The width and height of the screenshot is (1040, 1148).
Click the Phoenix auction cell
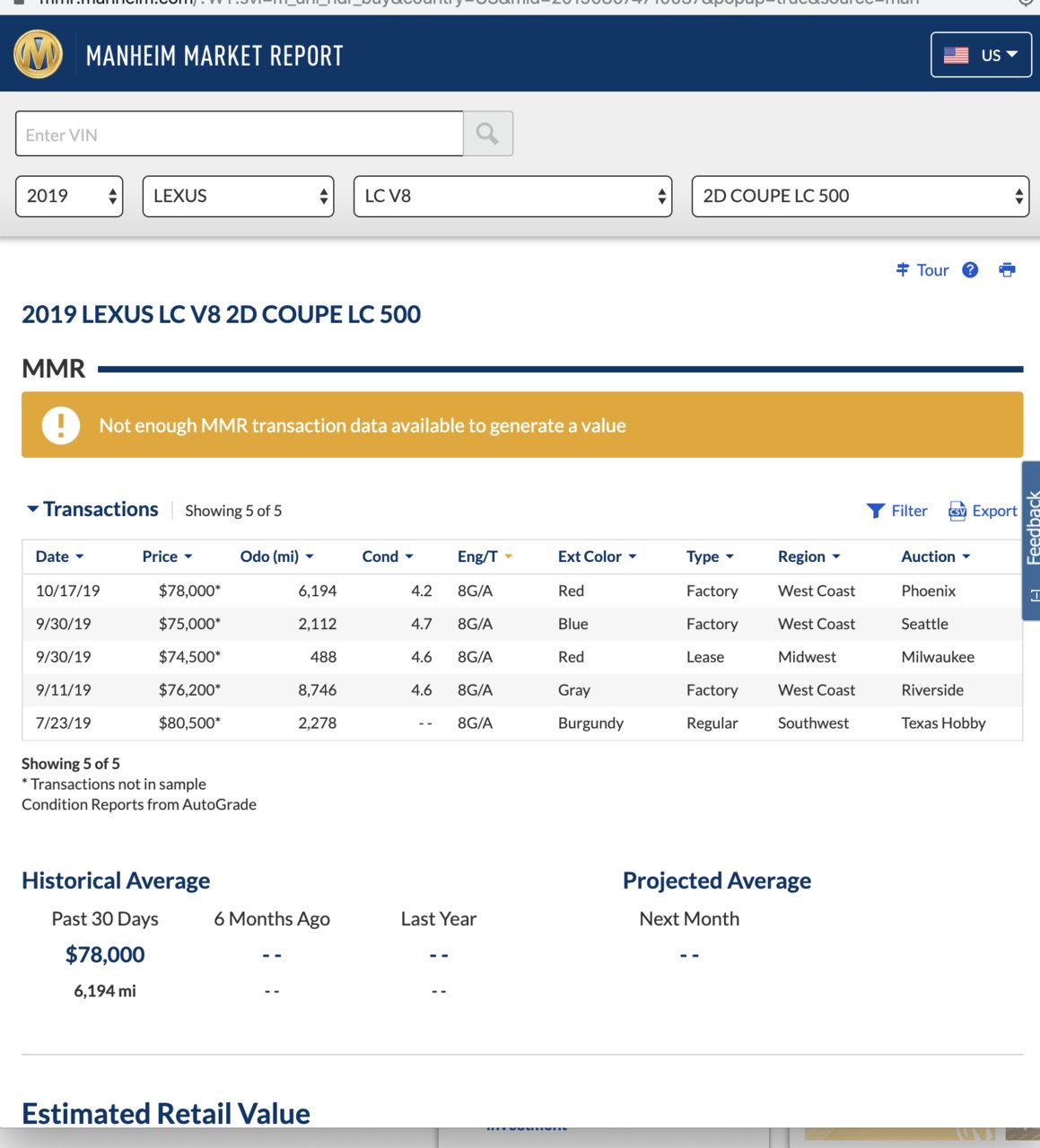point(928,591)
